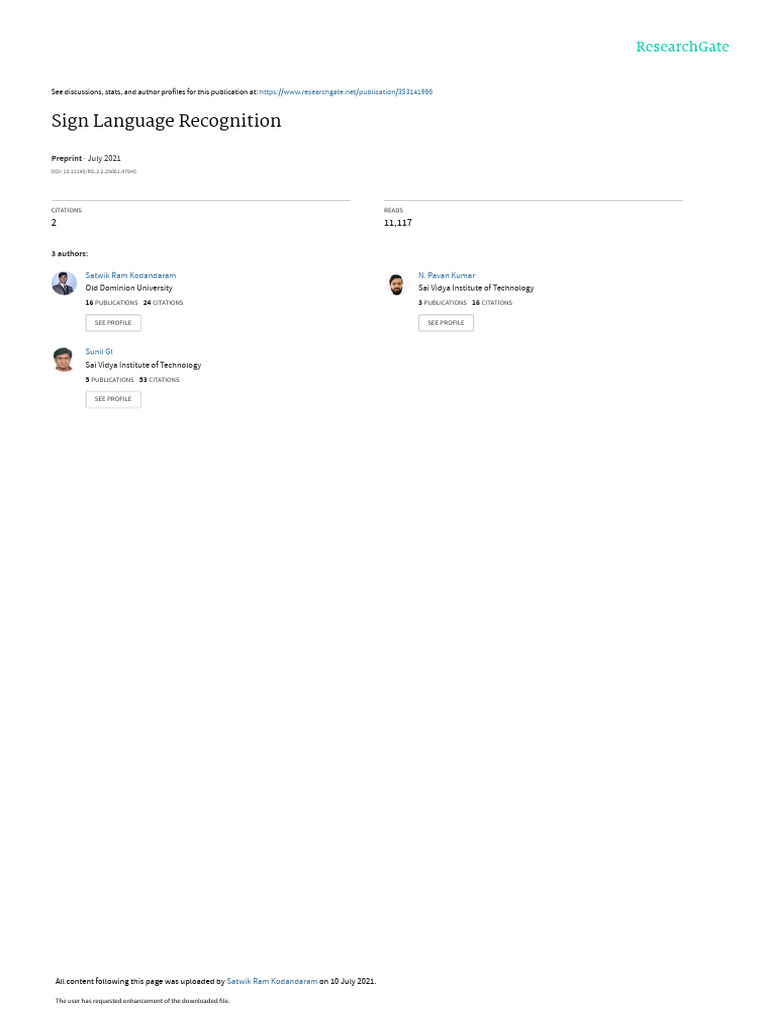The height and width of the screenshot is (1024, 768).
Task: Click the '3 authors:' label
Action: coord(69,253)
